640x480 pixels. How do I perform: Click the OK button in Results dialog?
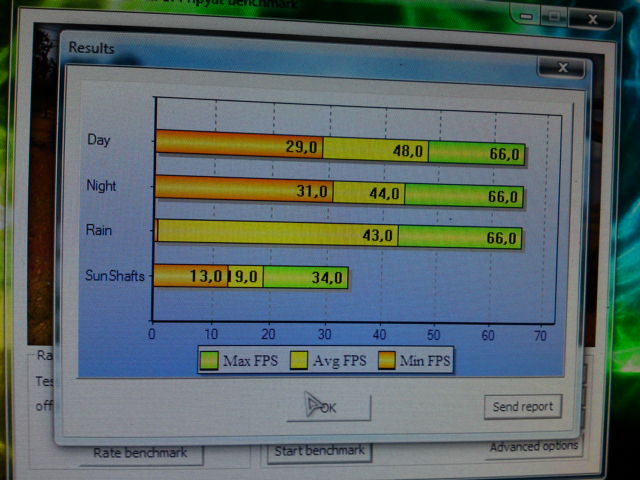[329, 408]
